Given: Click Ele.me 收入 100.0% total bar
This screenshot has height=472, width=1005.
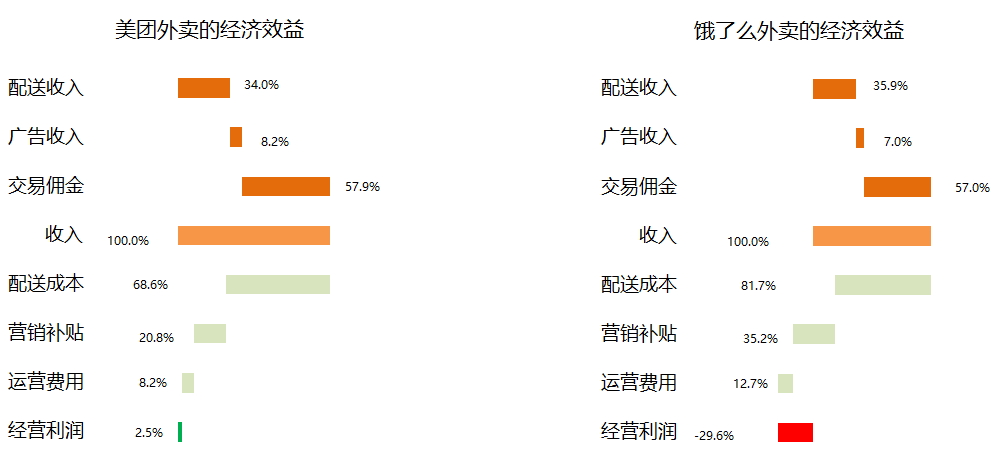Looking at the screenshot, I should point(872,236).
